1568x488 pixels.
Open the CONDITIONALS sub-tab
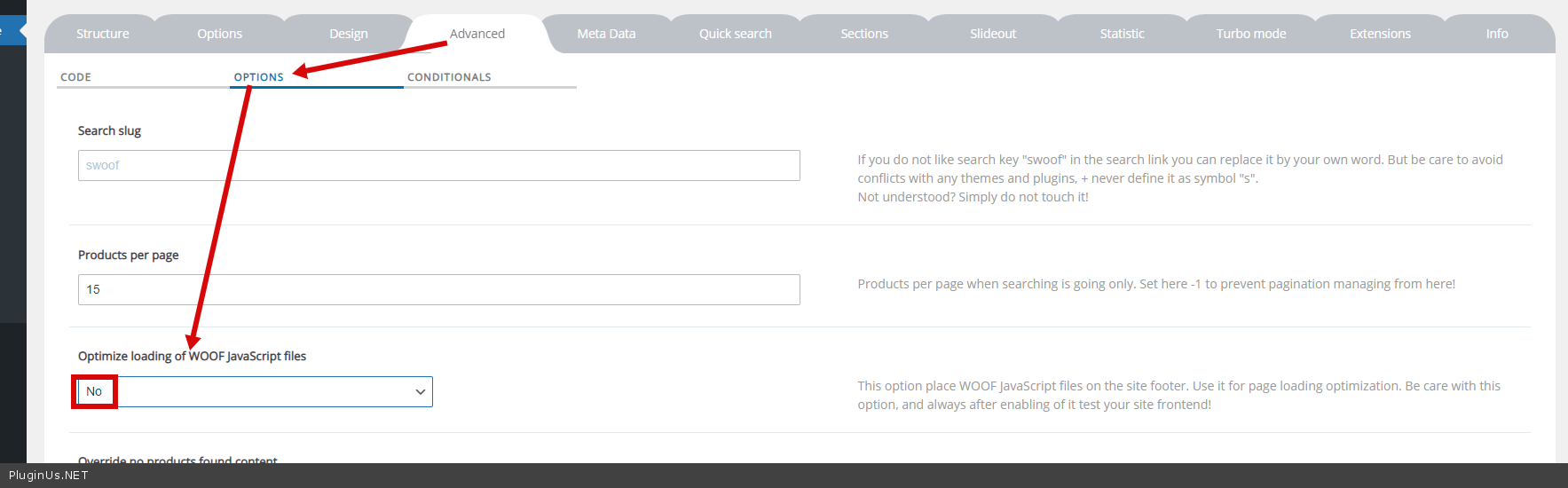pyautogui.click(x=449, y=77)
